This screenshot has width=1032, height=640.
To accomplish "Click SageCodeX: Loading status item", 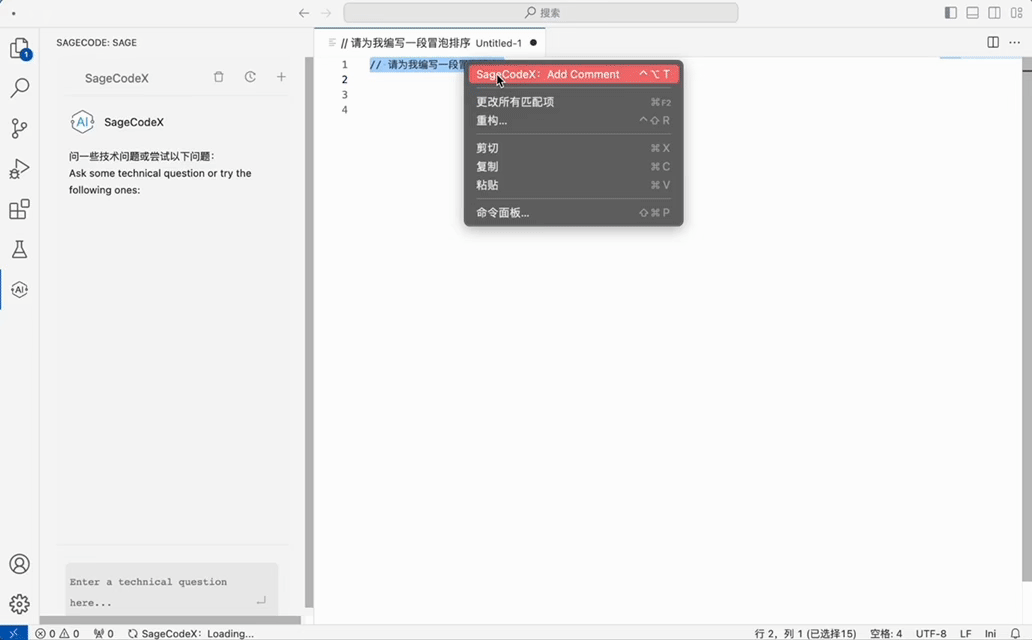I will [191, 633].
